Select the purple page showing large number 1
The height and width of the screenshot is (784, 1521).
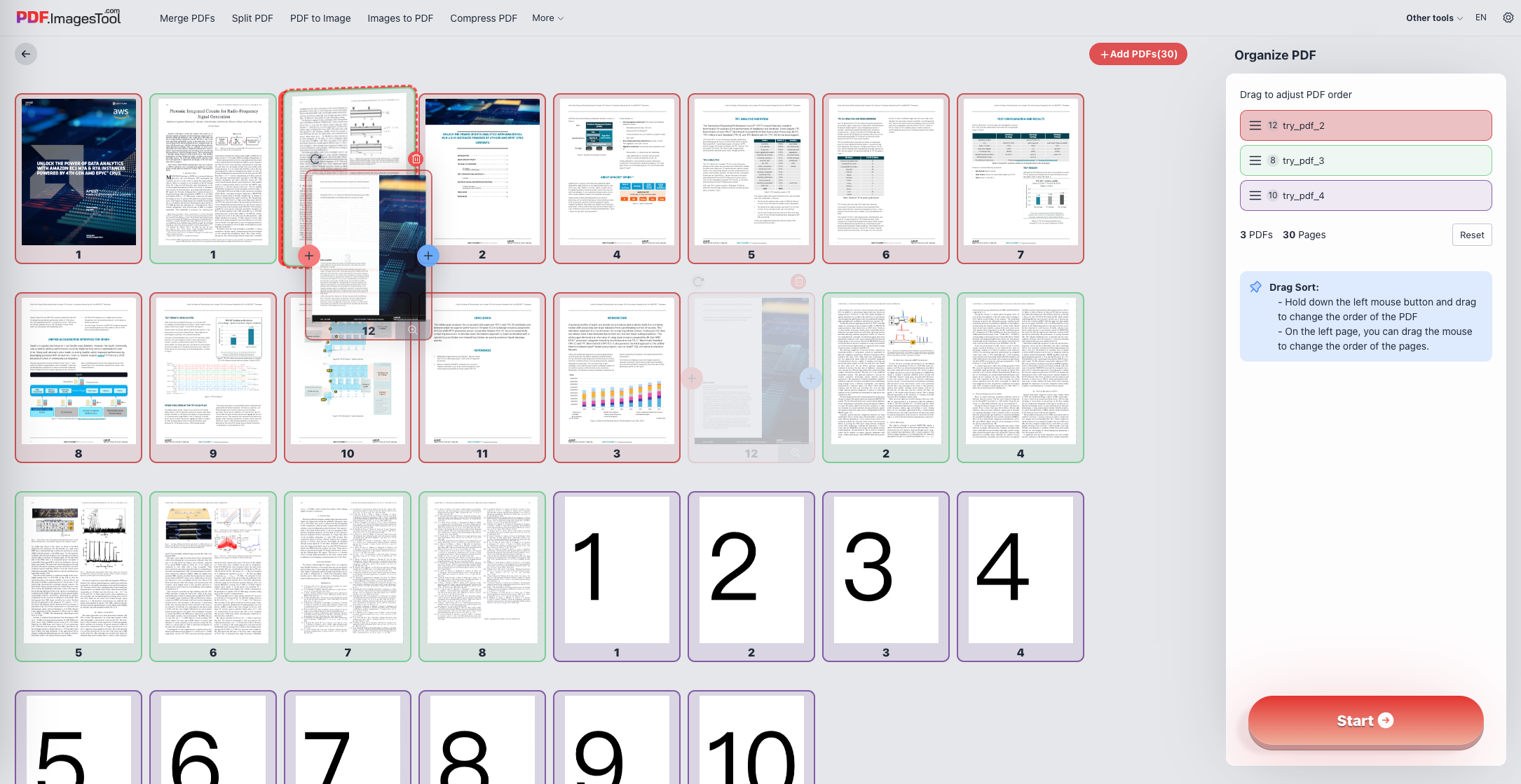(617, 577)
